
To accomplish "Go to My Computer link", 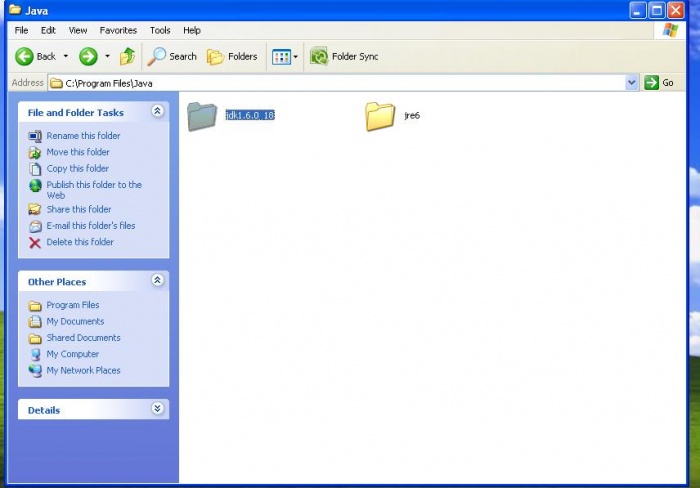I will [73, 354].
